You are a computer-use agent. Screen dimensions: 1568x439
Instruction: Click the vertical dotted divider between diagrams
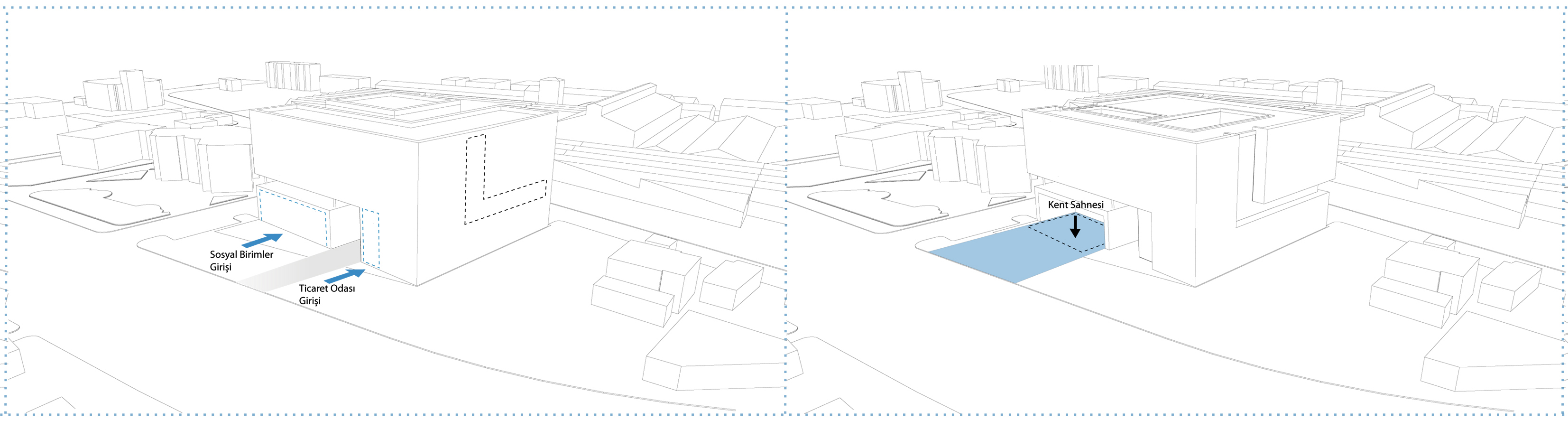786,213
